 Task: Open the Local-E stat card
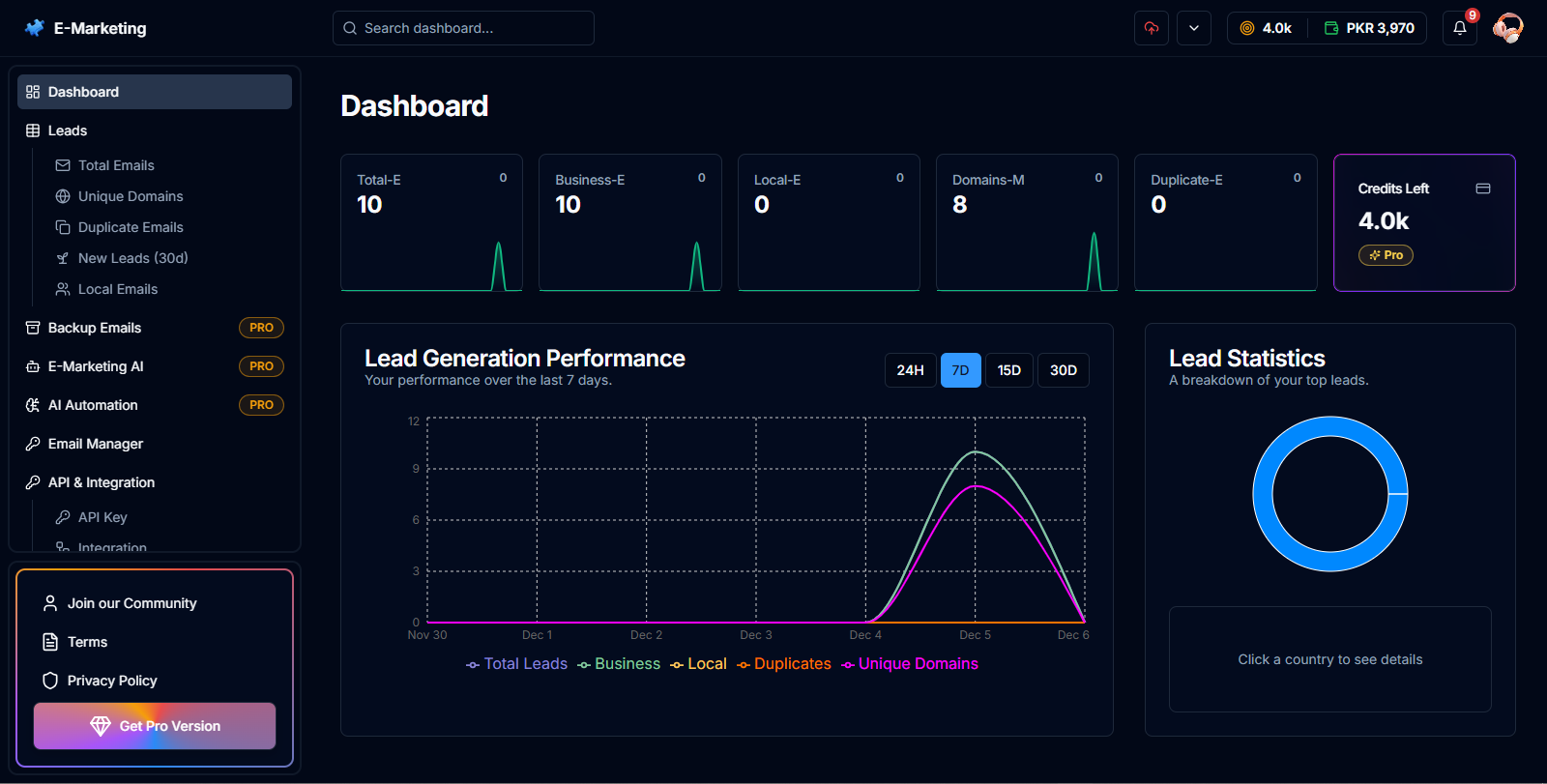[829, 222]
